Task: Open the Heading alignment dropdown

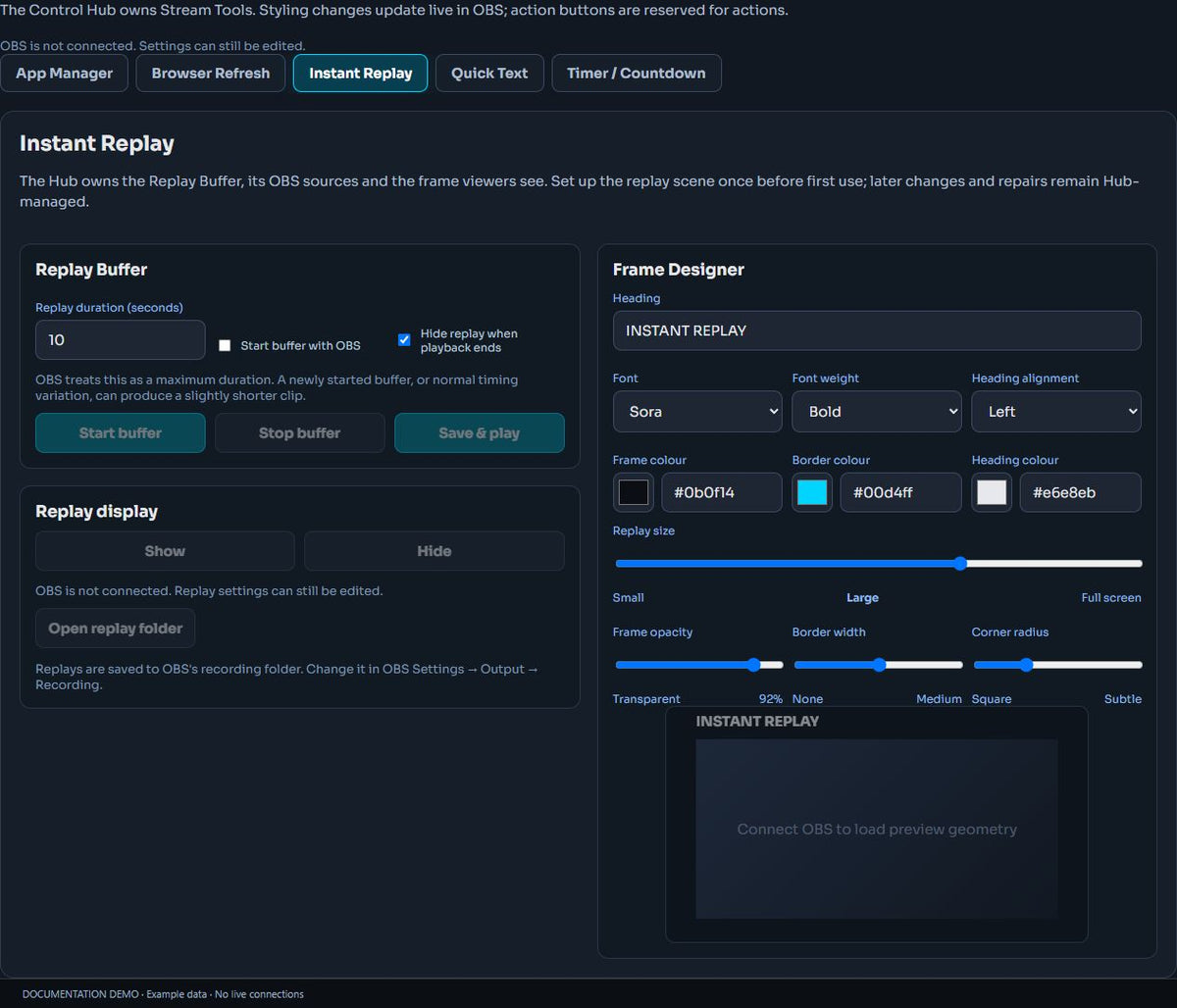Action: coord(1056,412)
